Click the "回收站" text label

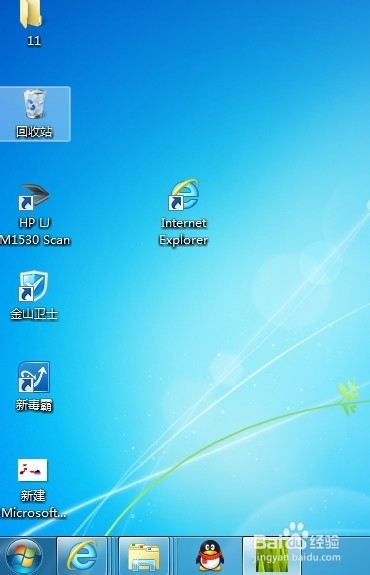[x=34, y=131]
